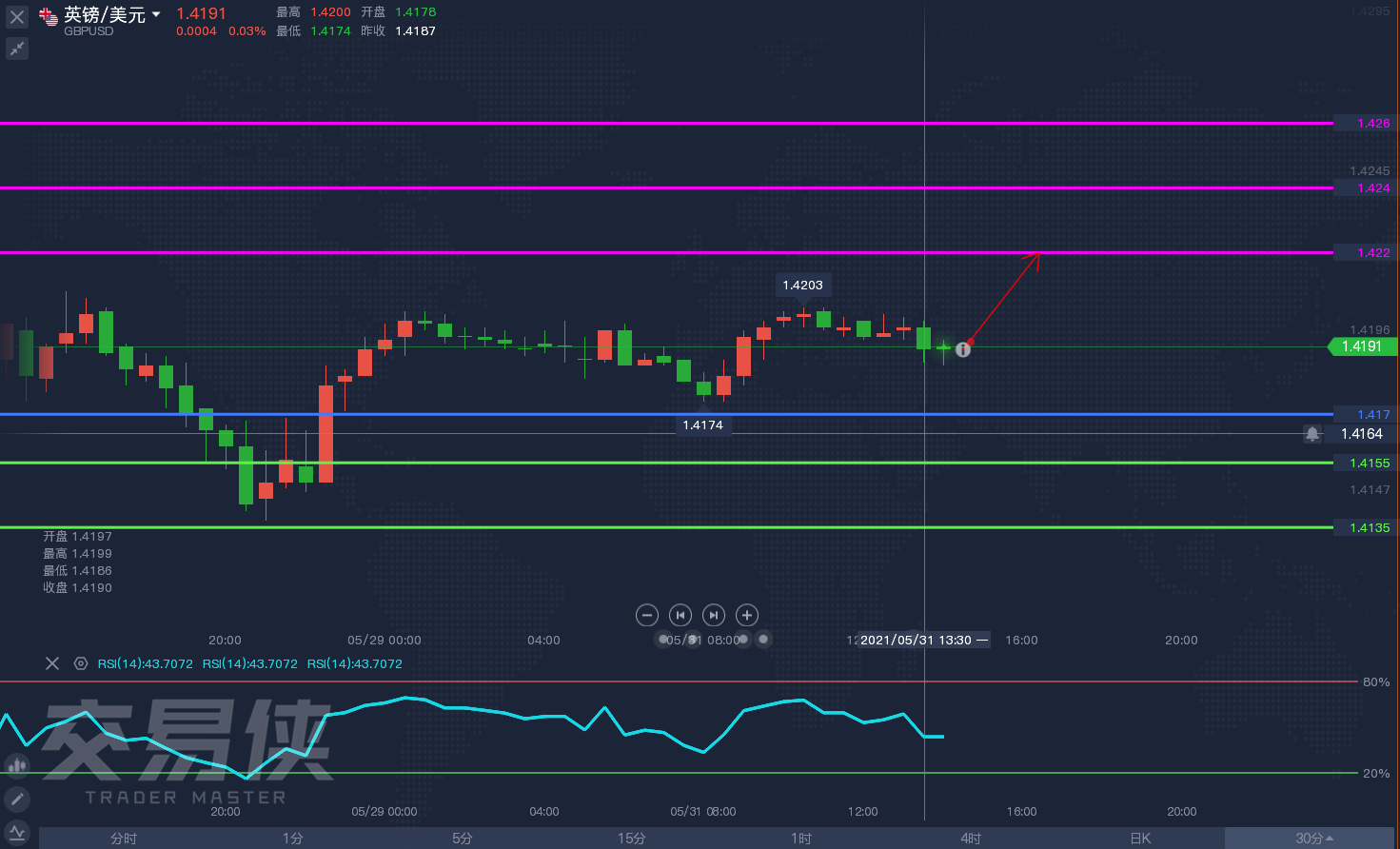Image resolution: width=1400 pixels, height=849 pixels.
Task: Select the 日K timeframe tab
Action: [x=1140, y=839]
